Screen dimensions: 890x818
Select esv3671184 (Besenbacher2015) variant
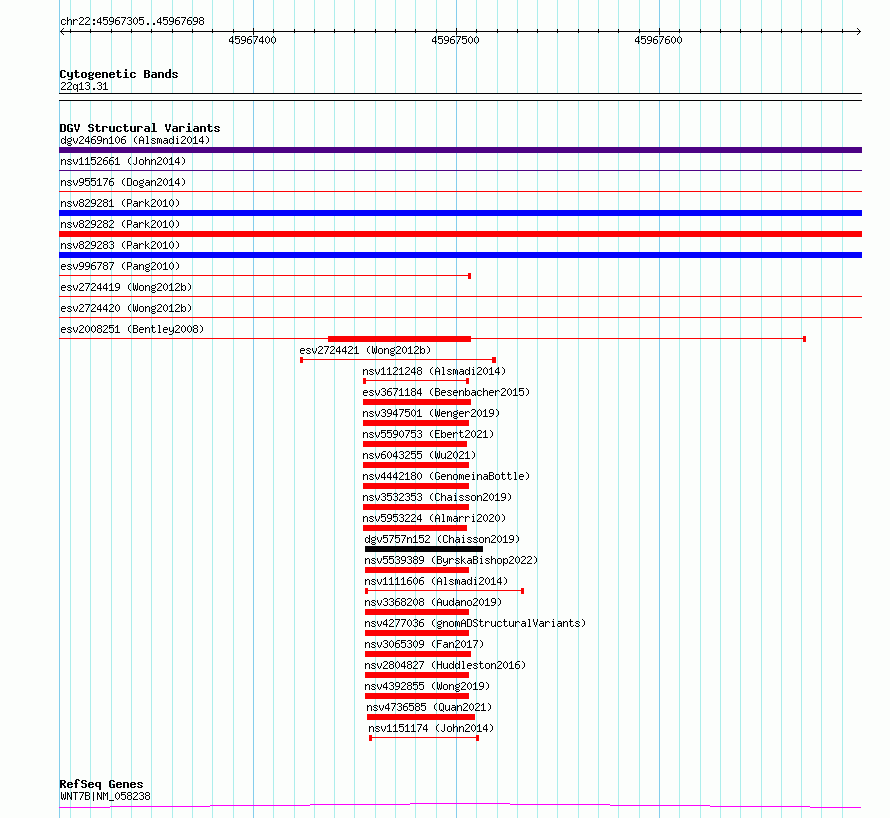(446, 392)
